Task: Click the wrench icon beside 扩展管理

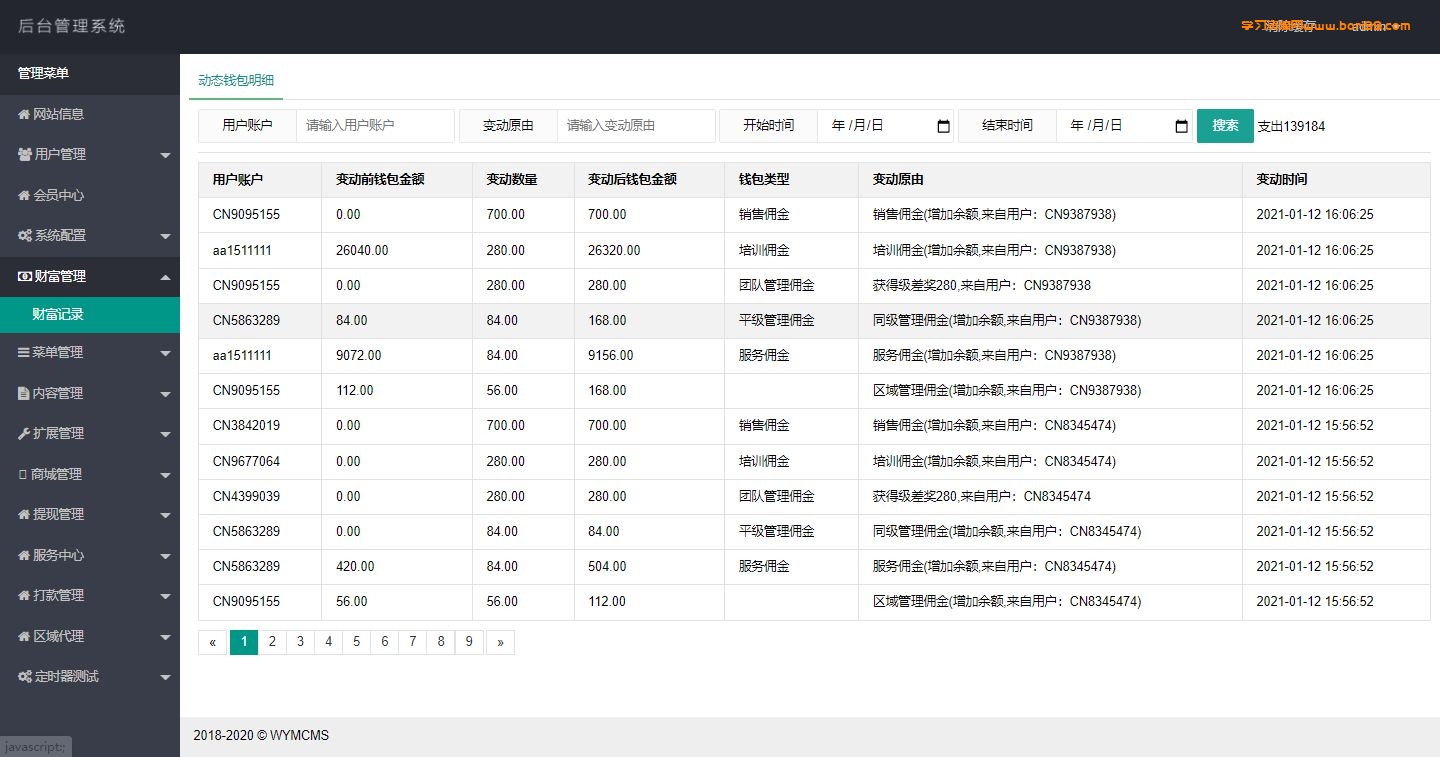Action: (x=24, y=433)
